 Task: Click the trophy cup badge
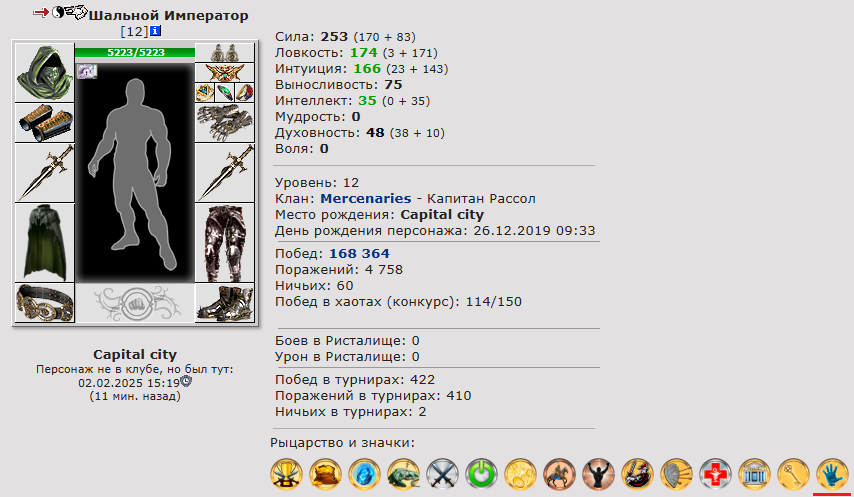pos(286,474)
